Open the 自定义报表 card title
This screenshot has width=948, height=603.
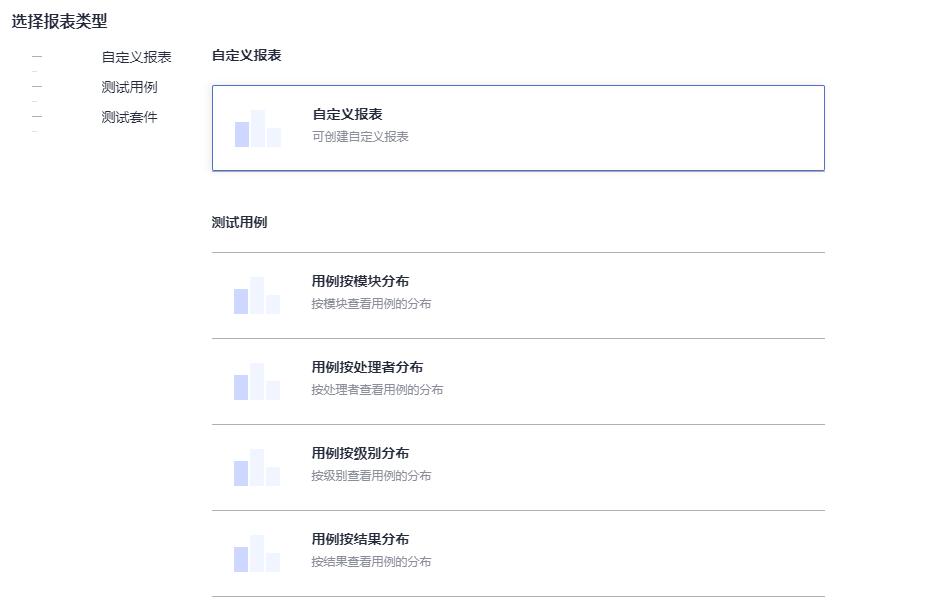pos(347,115)
